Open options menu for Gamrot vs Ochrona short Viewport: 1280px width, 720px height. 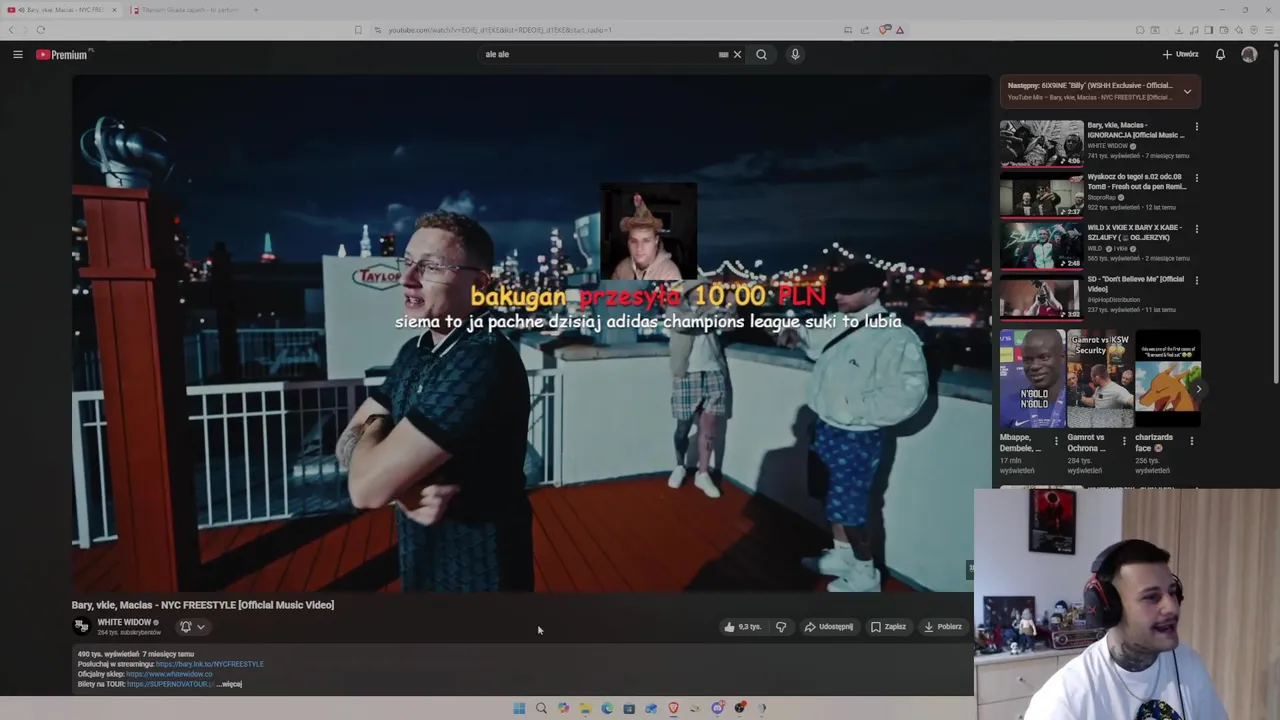pos(1123,440)
